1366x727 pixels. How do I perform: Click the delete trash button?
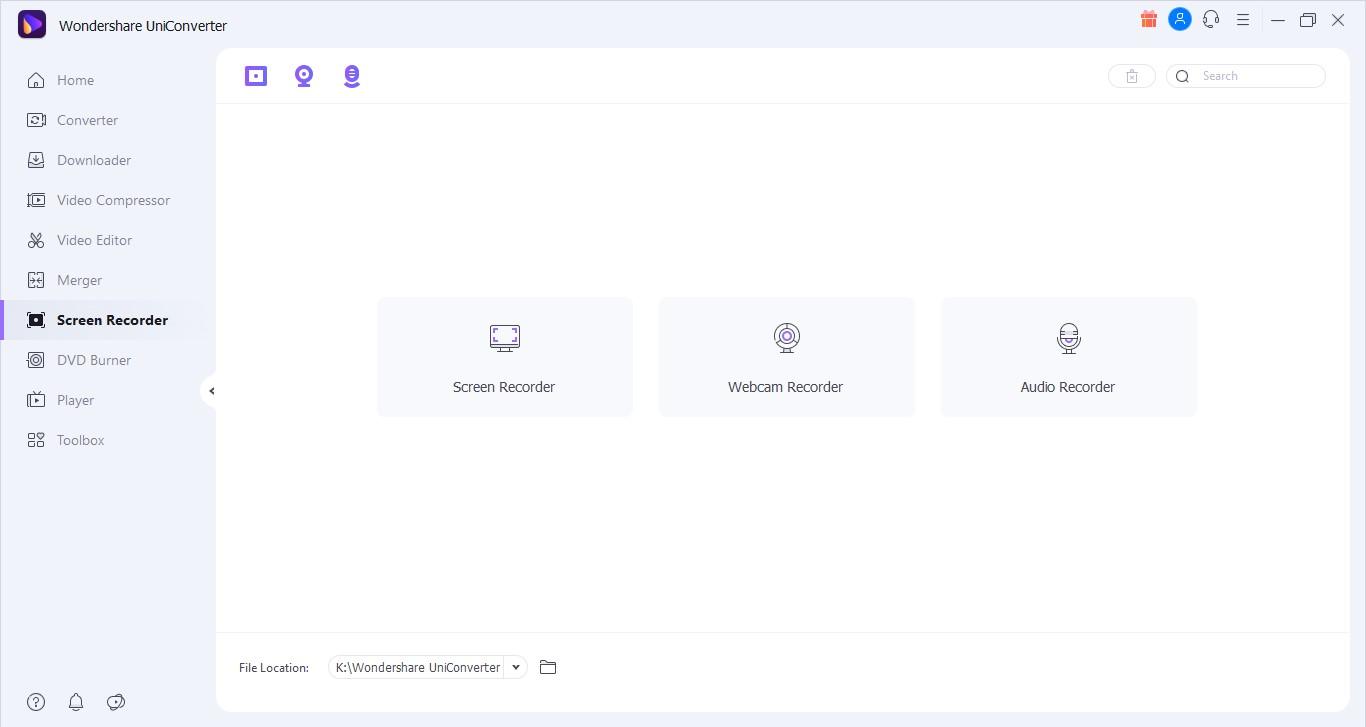point(1132,76)
